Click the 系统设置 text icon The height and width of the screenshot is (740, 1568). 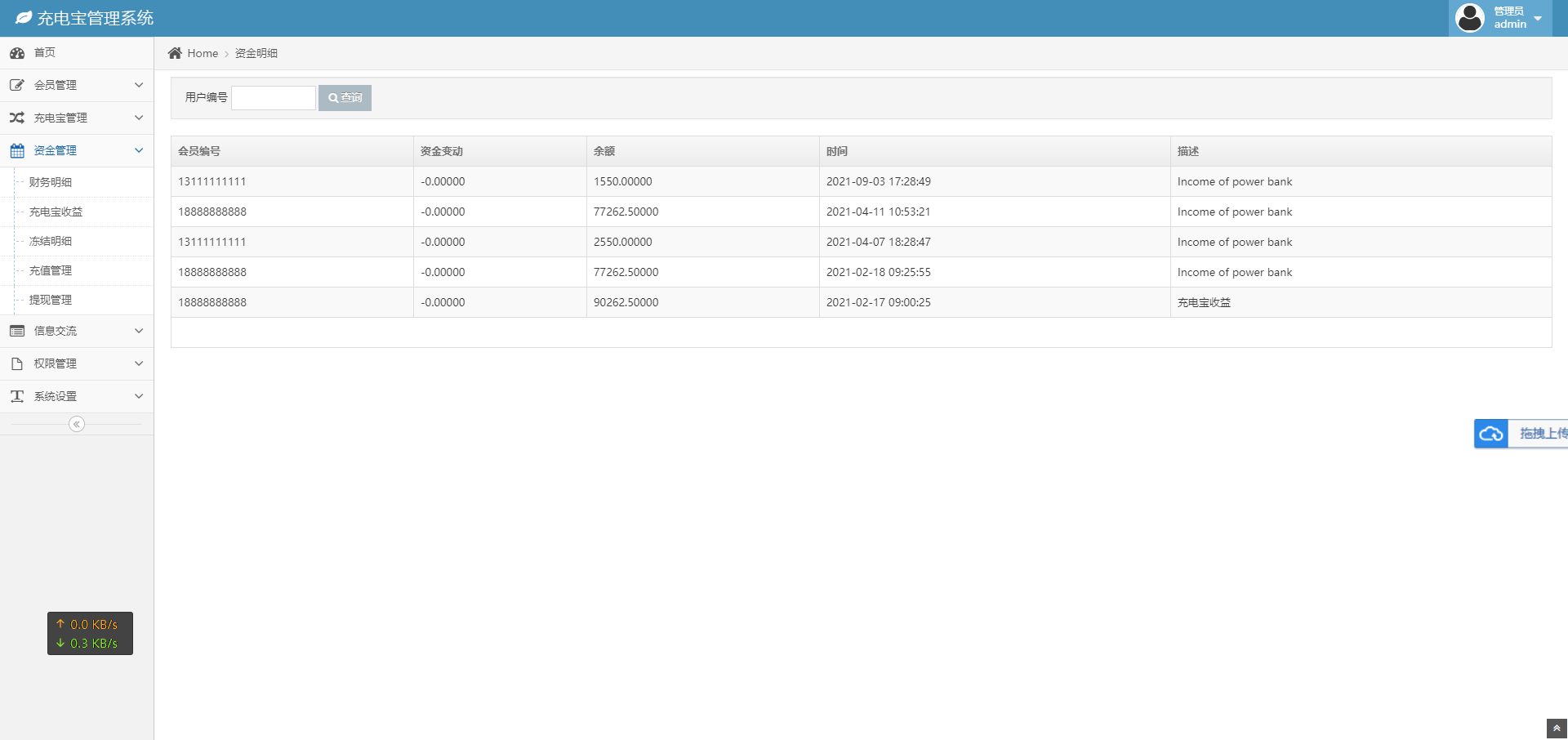pos(17,396)
